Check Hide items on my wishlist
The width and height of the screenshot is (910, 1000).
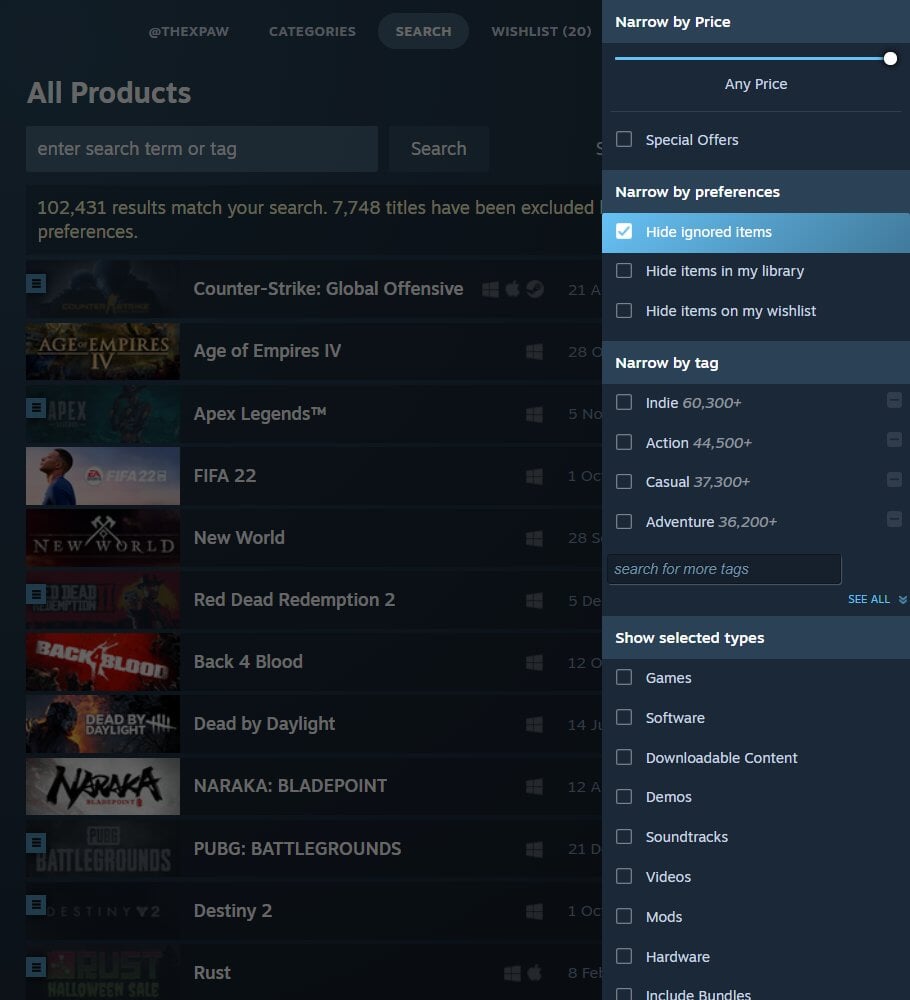624,311
